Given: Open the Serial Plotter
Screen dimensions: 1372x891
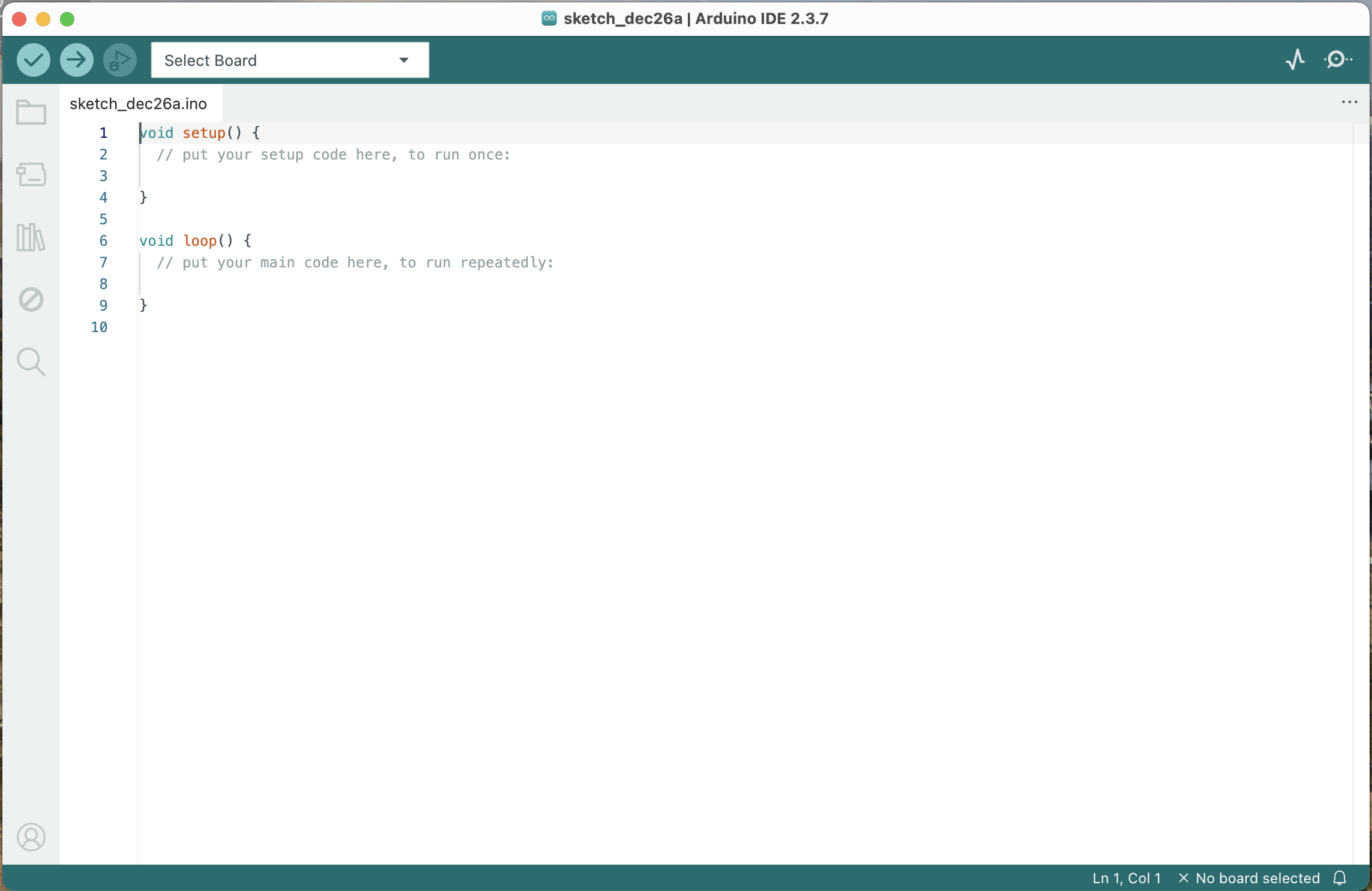Looking at the screenshot, I should point(1295,60).
